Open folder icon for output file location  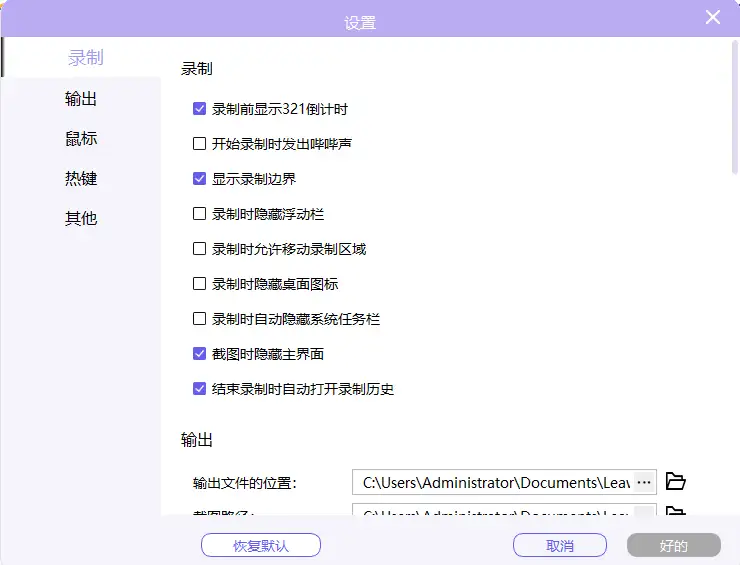tap(676, 482)
